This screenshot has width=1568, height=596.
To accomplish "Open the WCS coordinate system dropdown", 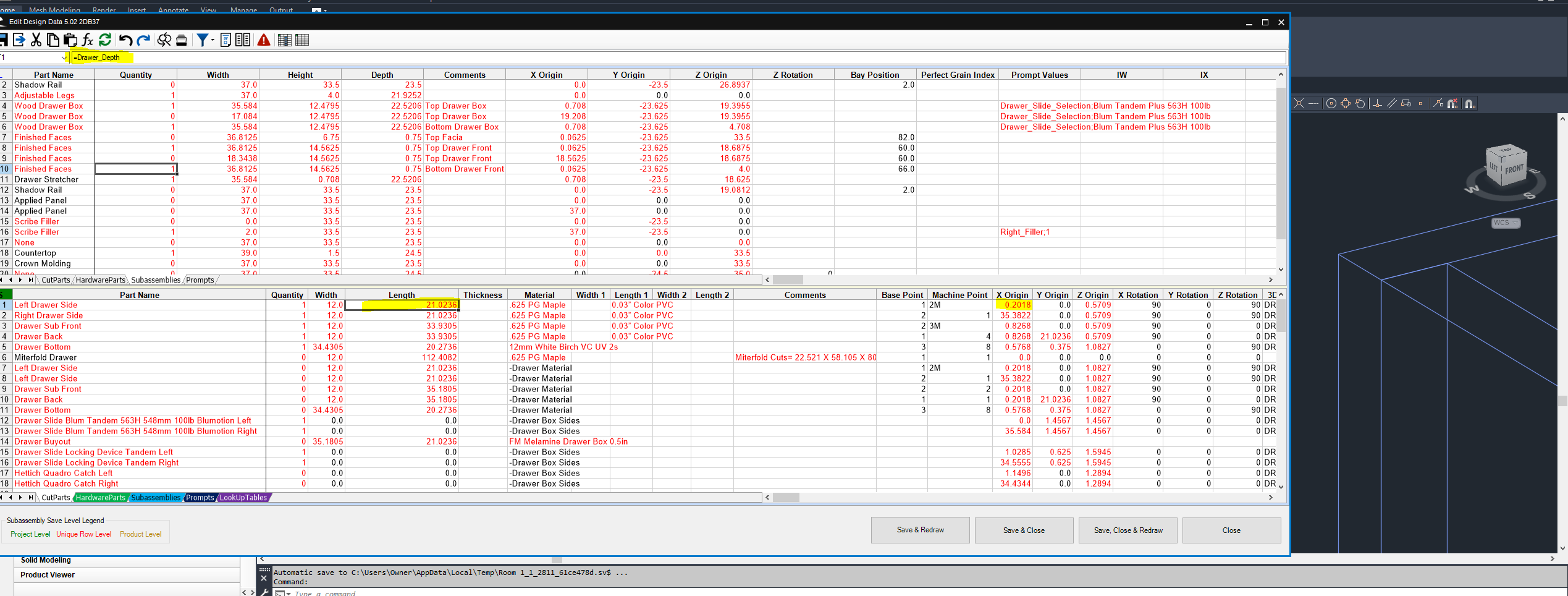I will [x=1506, y=223].
